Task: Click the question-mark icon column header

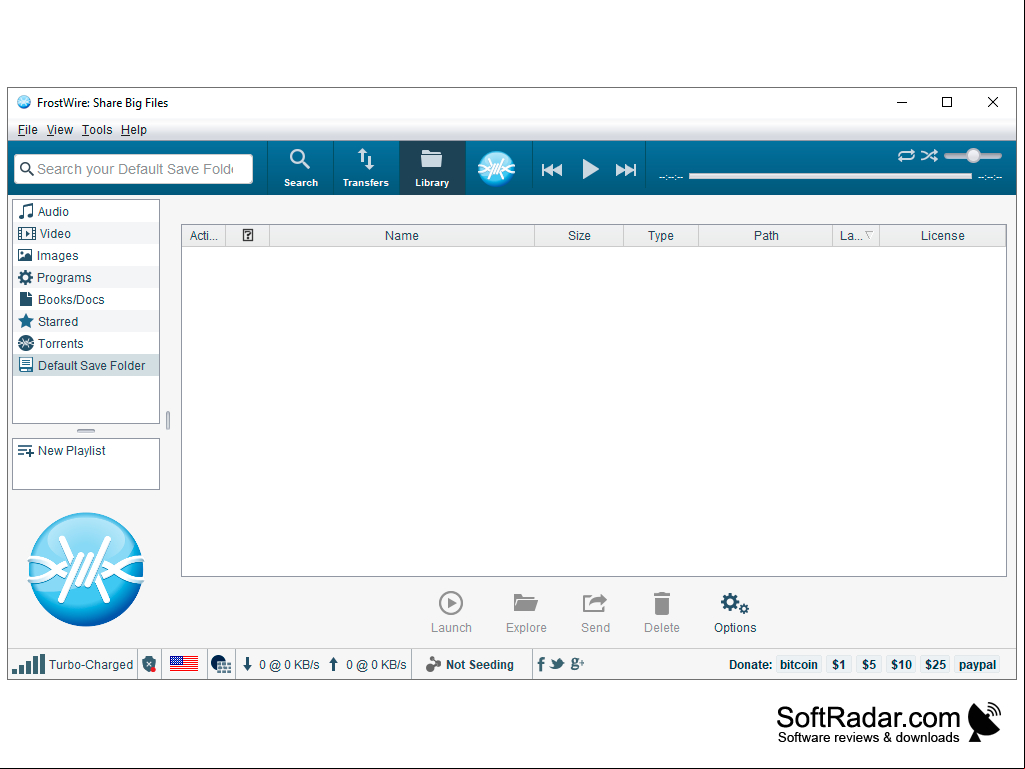Action: click(248, 235)
